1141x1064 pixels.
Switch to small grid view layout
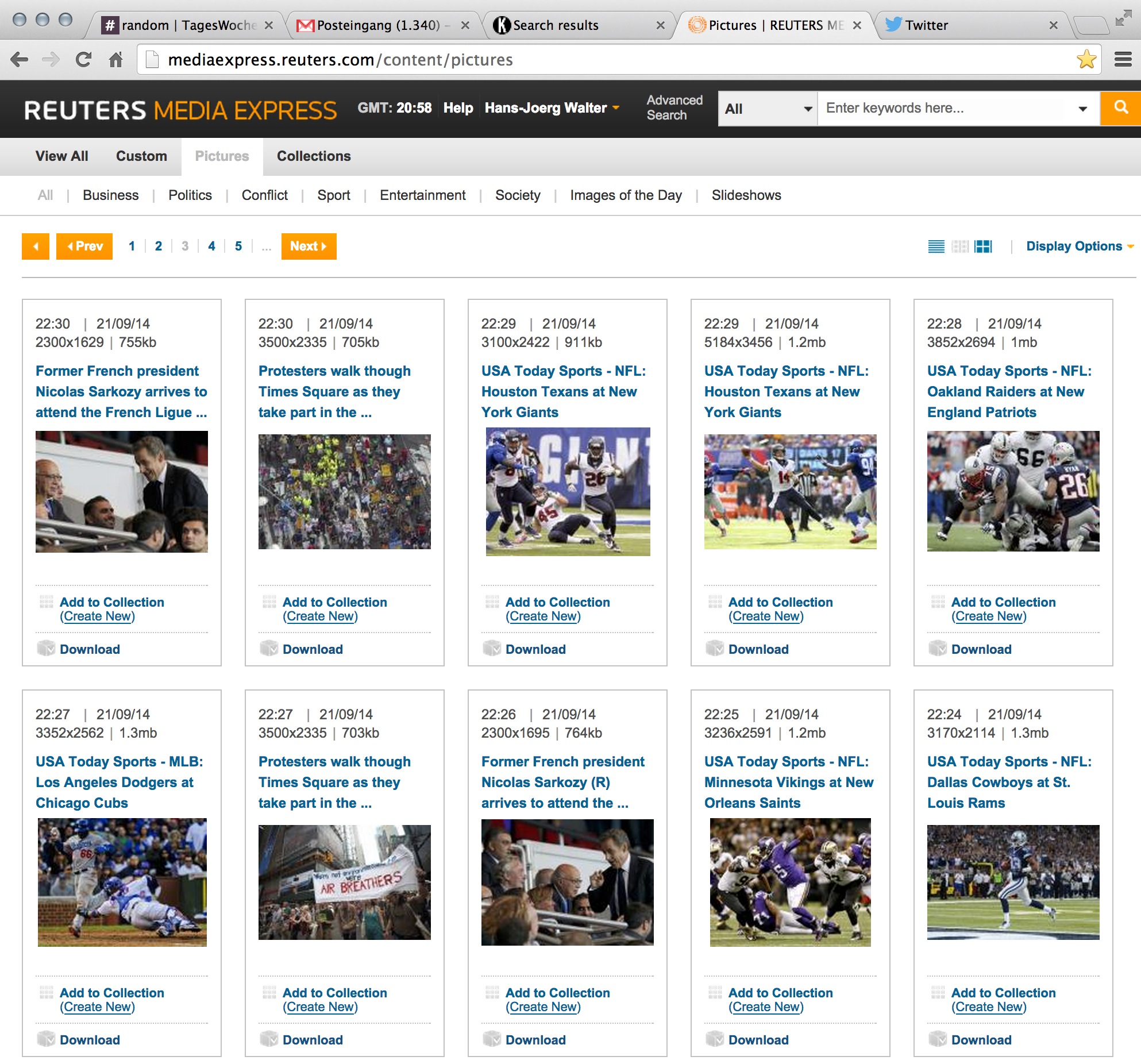[959, 246]
